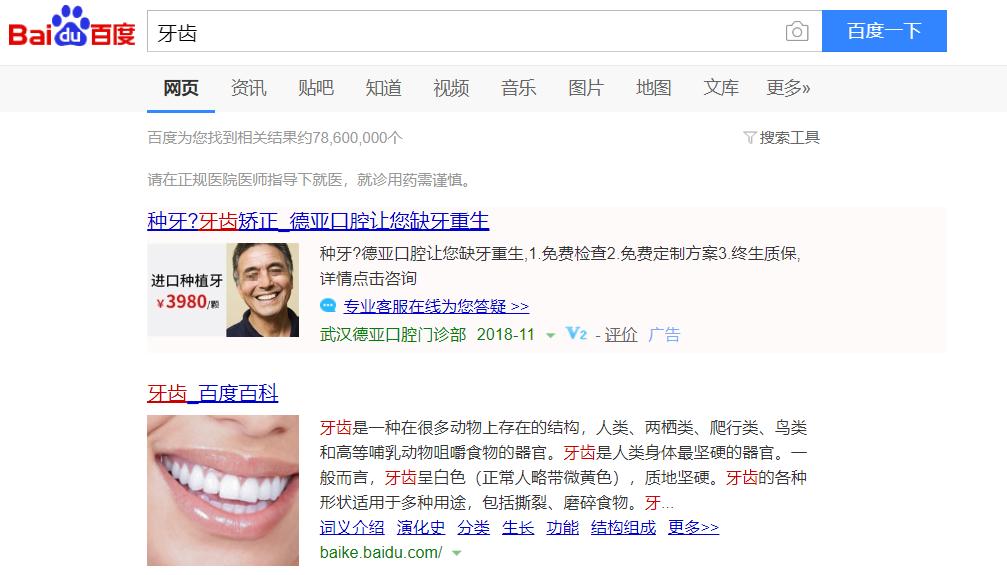Screen dimensions: 1007x575
Task: Open the 视频 tab
Action: [451, 87]
